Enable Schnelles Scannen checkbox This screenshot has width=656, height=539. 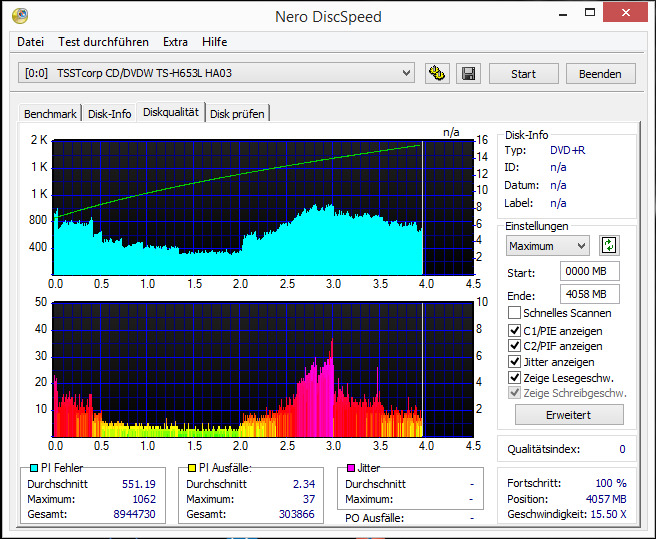click(514, 313)
